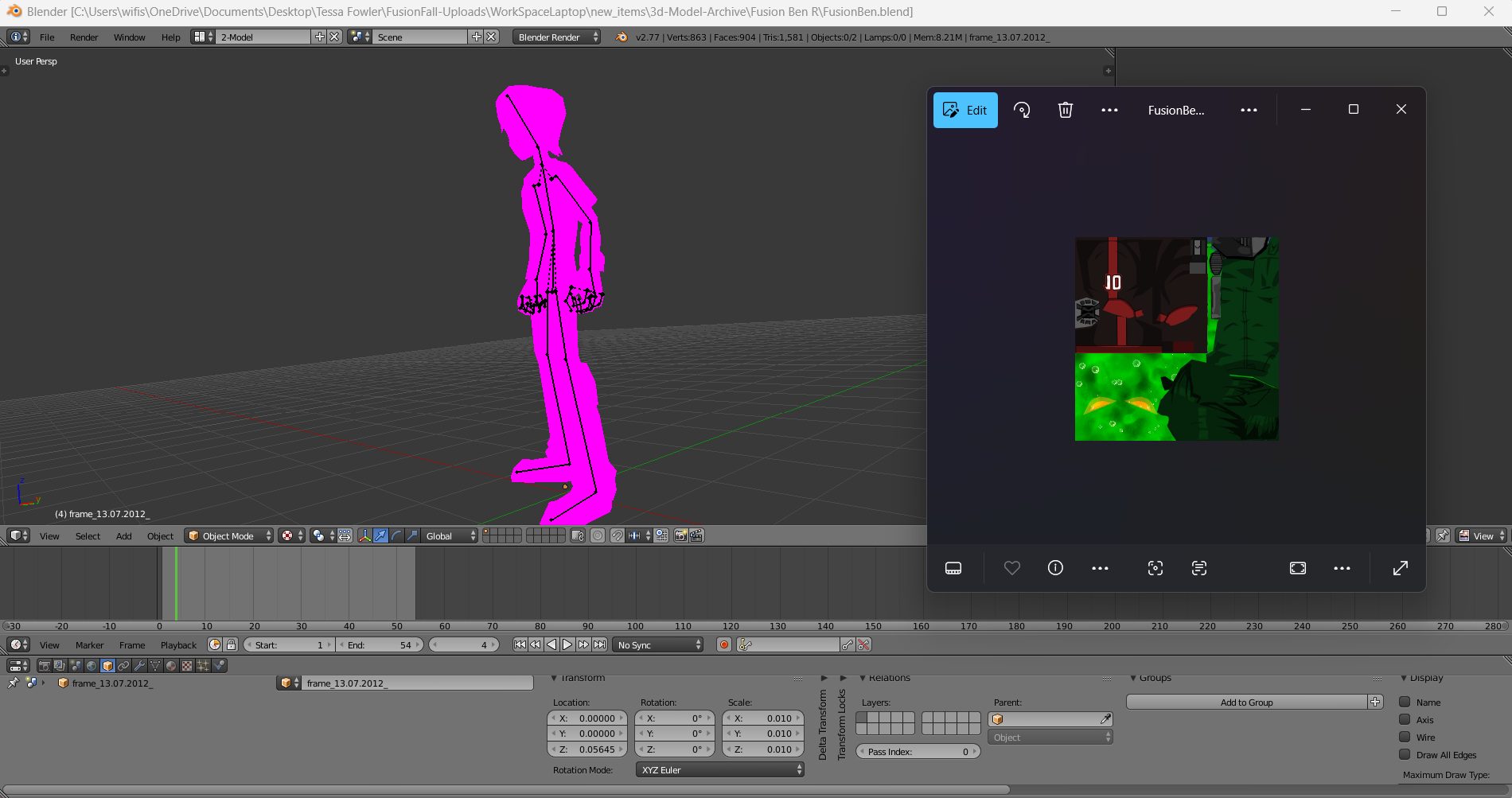
Task: Click Add to Group button
Action: pos(1246,702)
